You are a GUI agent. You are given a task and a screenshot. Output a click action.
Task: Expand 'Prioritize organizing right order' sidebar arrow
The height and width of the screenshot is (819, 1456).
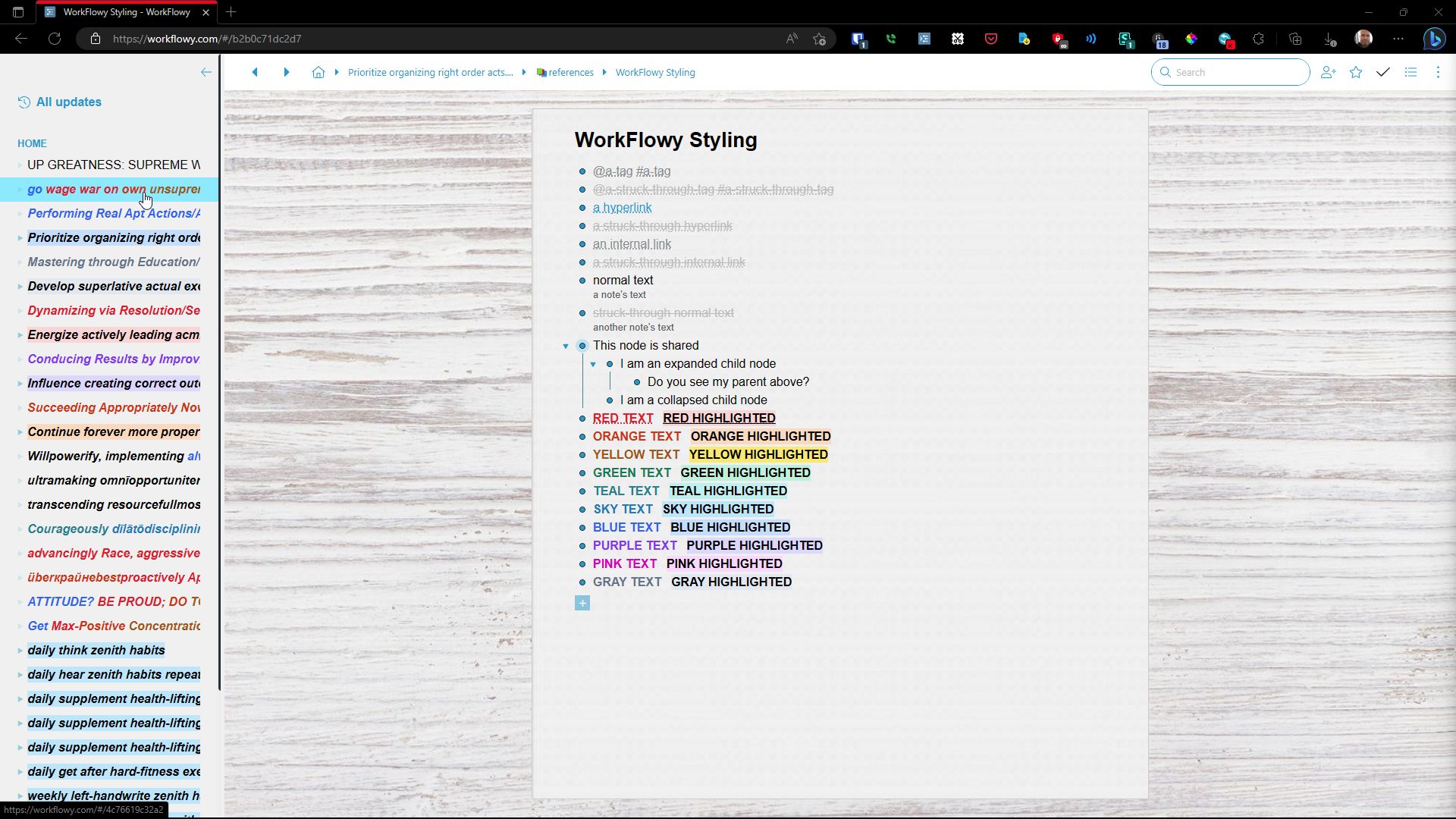coord(20,238)
